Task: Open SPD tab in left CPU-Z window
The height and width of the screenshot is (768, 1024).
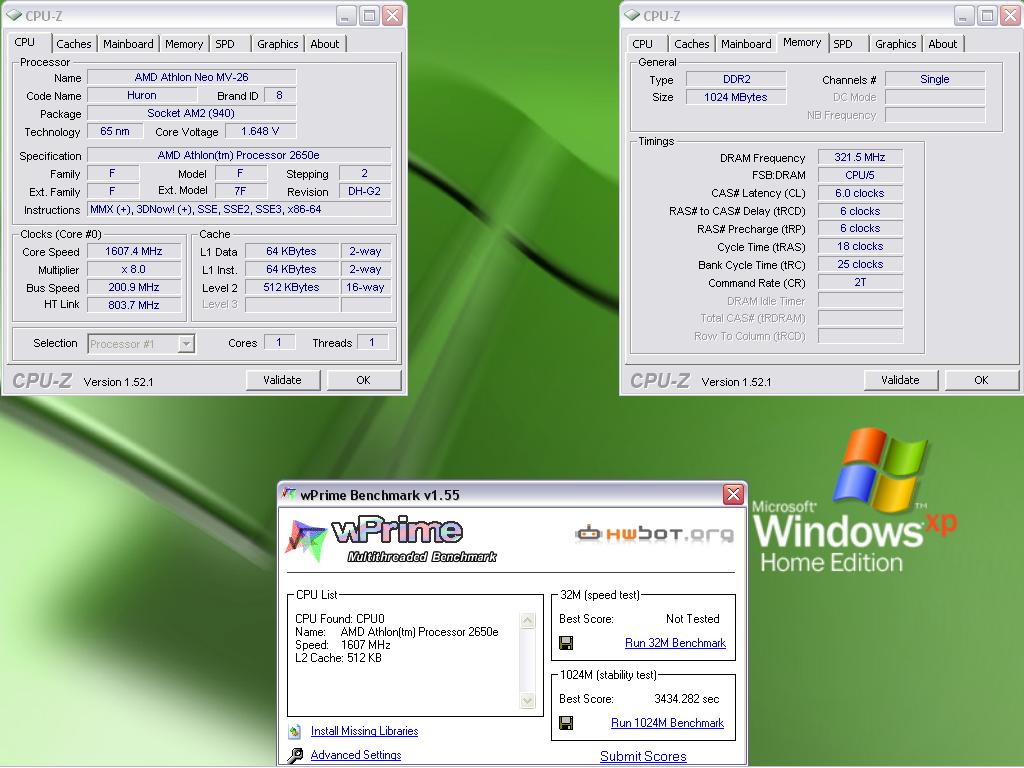Action: click(225, 44)
